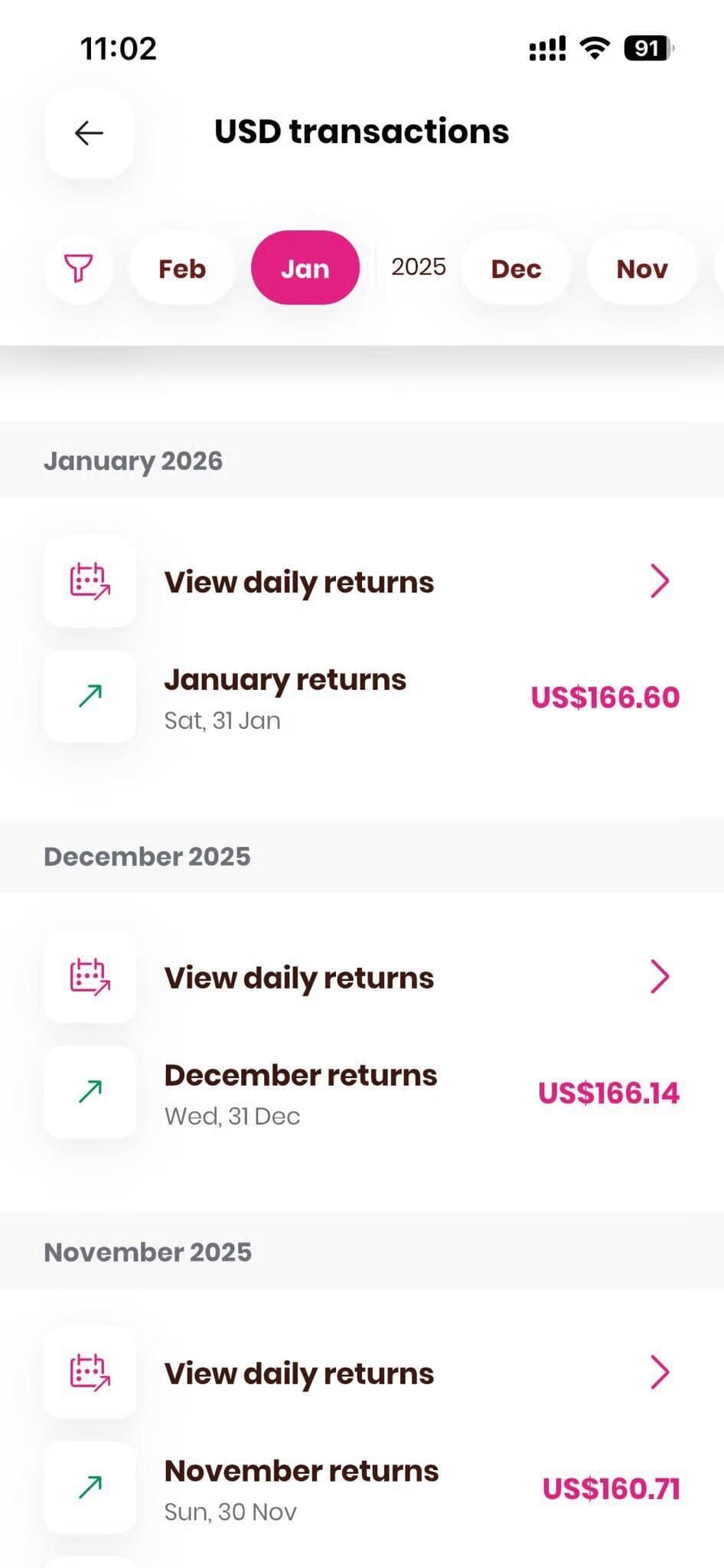Select the Feb month tab
Image resolution: width=724 pixels, height=1568 pixels.
click(182, 269)
